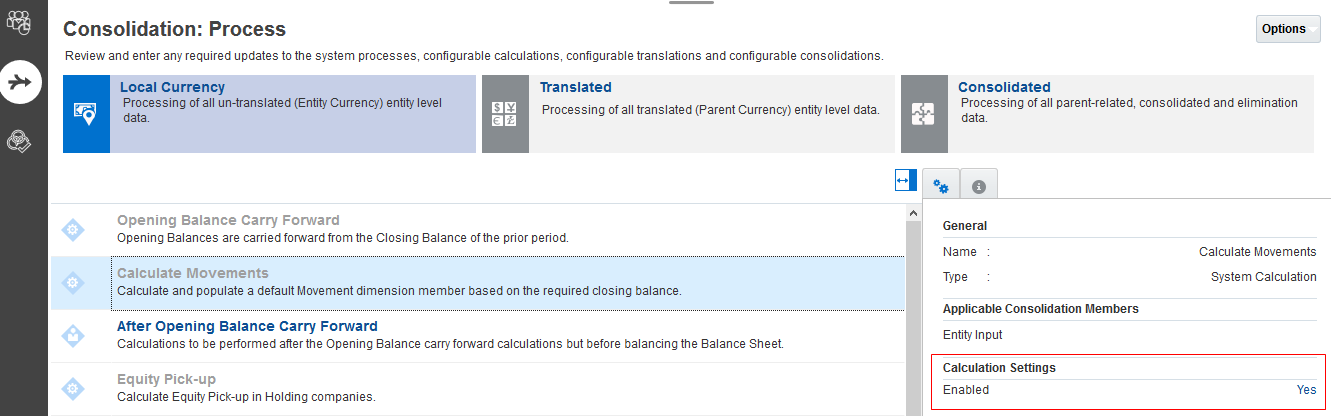The width and height of the screenshot is (1331, 416).
Task: Switch to the Consolidated process tab
Action: (1004, 88)
